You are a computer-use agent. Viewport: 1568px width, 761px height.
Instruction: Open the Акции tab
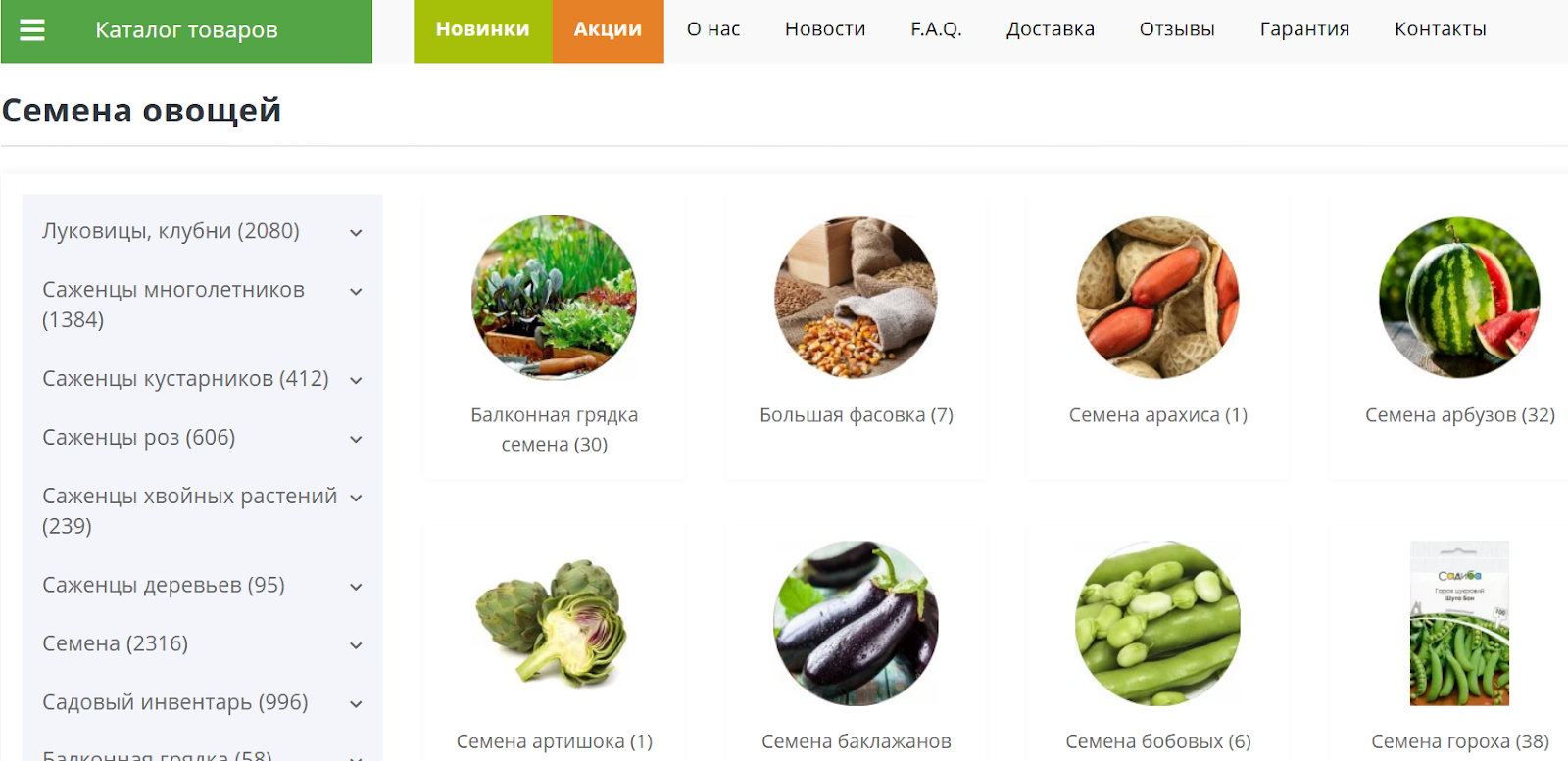(x=608, y=30)
